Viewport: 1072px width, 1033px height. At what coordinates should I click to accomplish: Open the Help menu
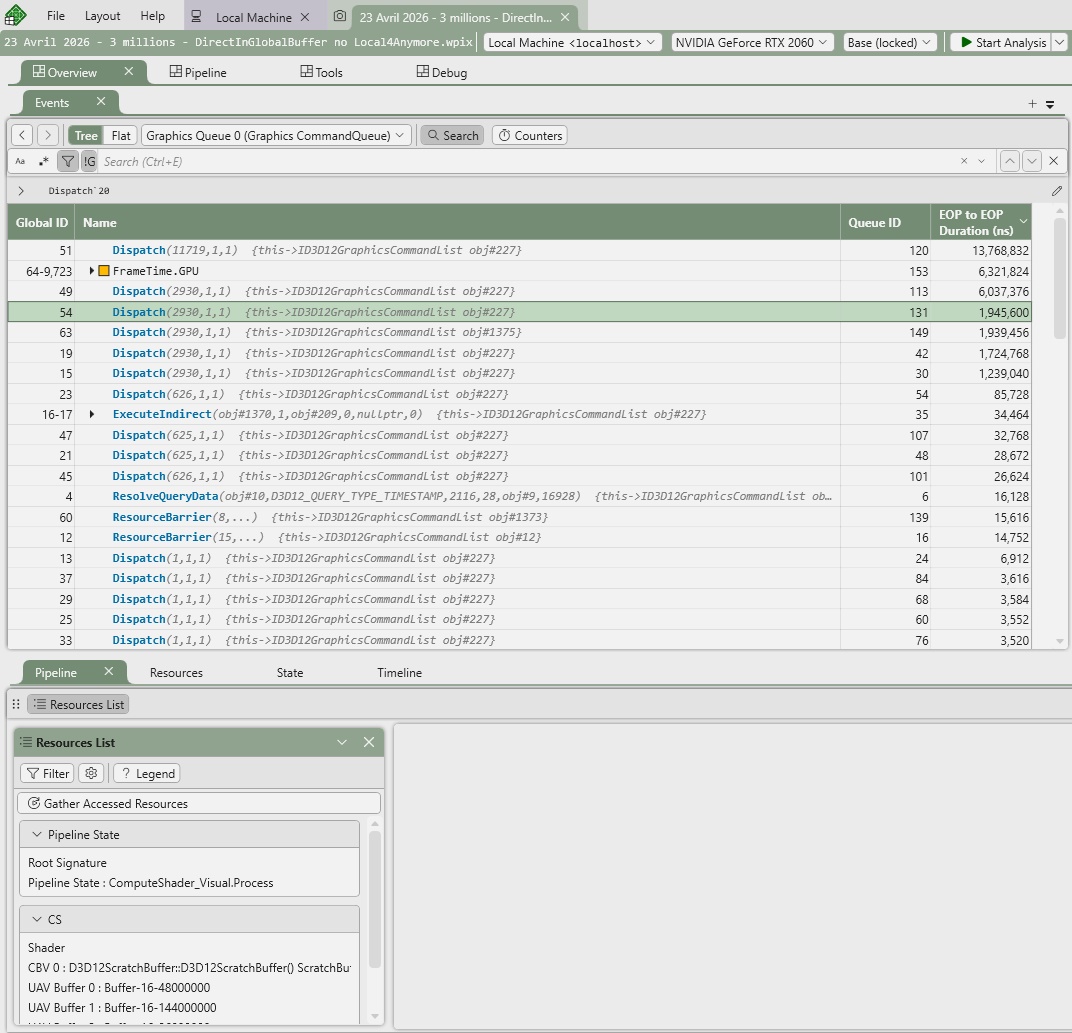(x=152, y=16)
